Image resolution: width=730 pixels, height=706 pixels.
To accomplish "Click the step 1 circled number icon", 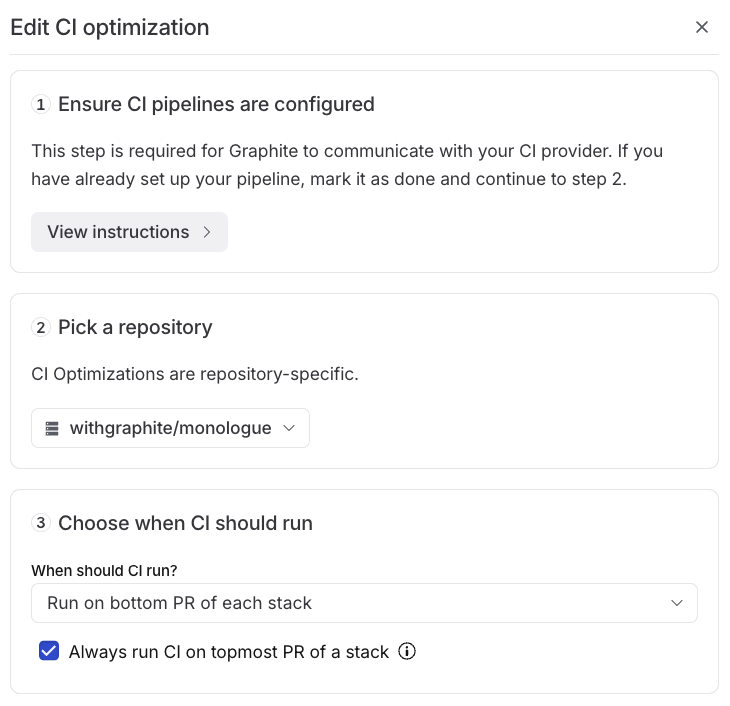I will (x=41, y=104).
